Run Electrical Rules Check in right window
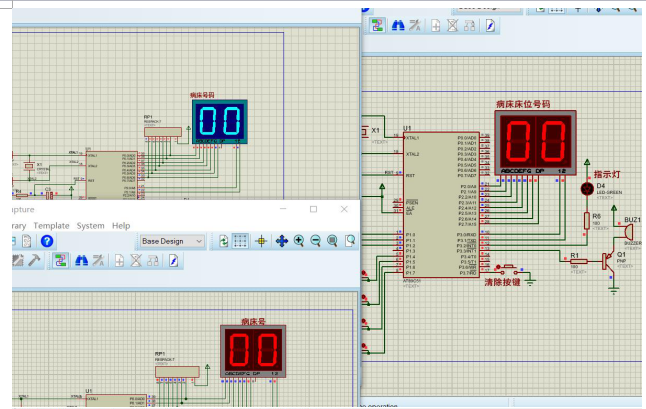The width and height of the screenshot is (646, 409). tap(490, 26)
